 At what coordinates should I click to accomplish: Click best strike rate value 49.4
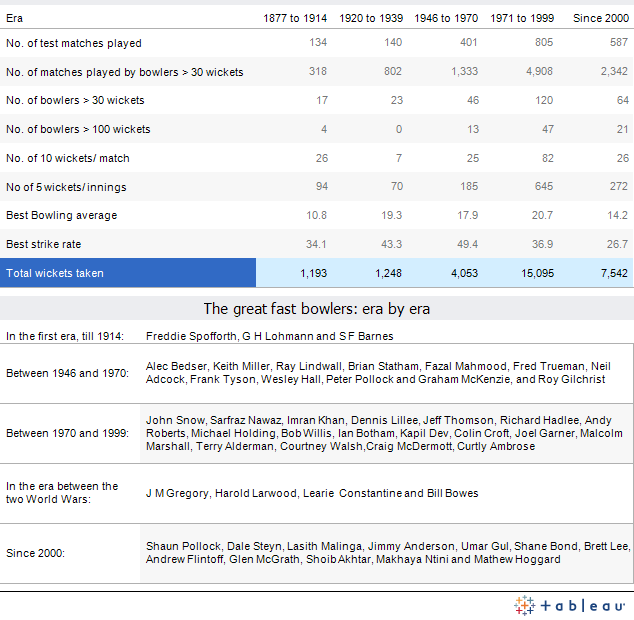[467, 244]
